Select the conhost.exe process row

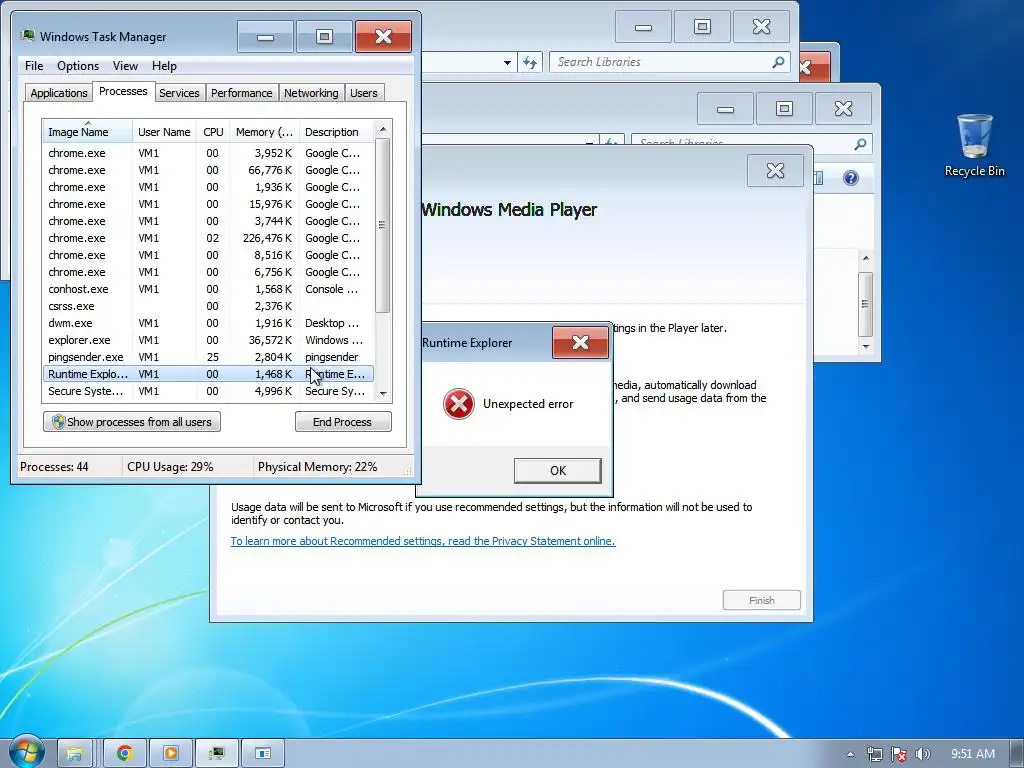tap(208, 289)
